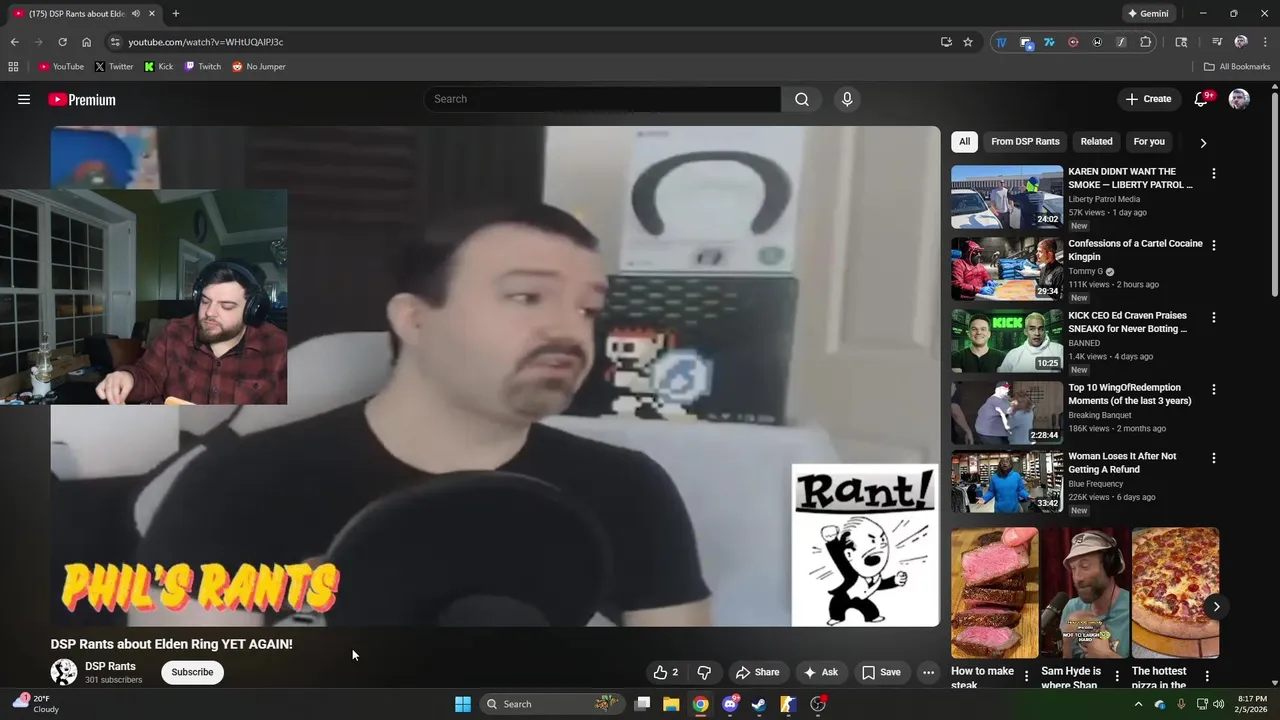Open YouTube notifications bell
Image resolution: width=1280 pixels, height=720 pixels.
[1203, 99]
